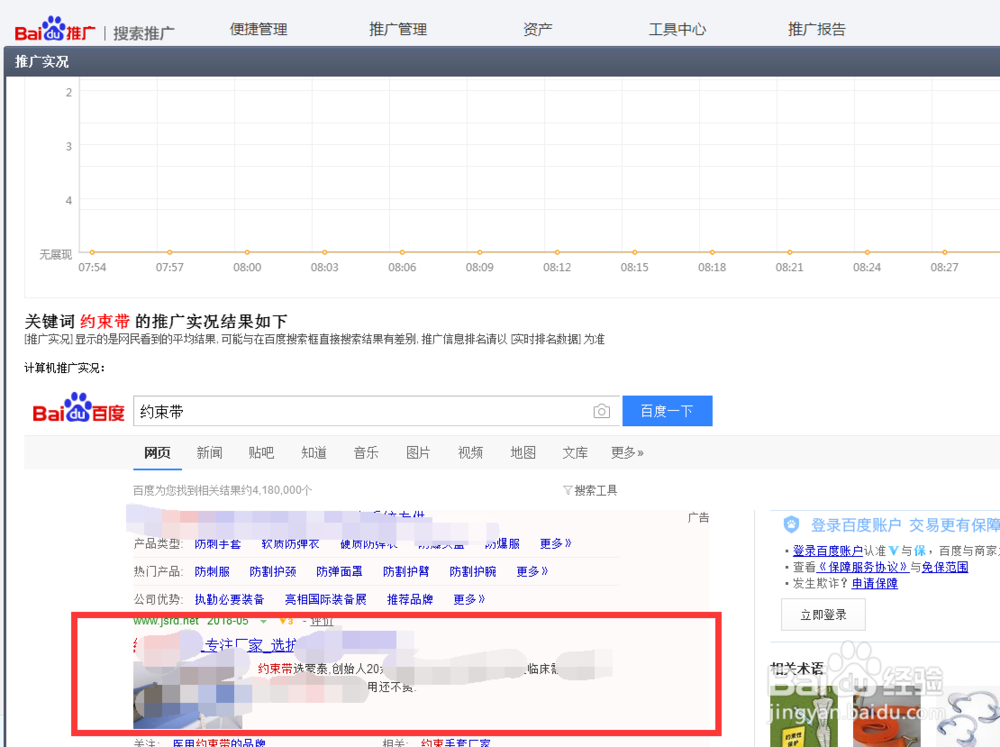This screenshot has height=747, width=1000.
Task: Switch to the 贴吧 tab
Action: pyautogui.click(x=261, y=453)
